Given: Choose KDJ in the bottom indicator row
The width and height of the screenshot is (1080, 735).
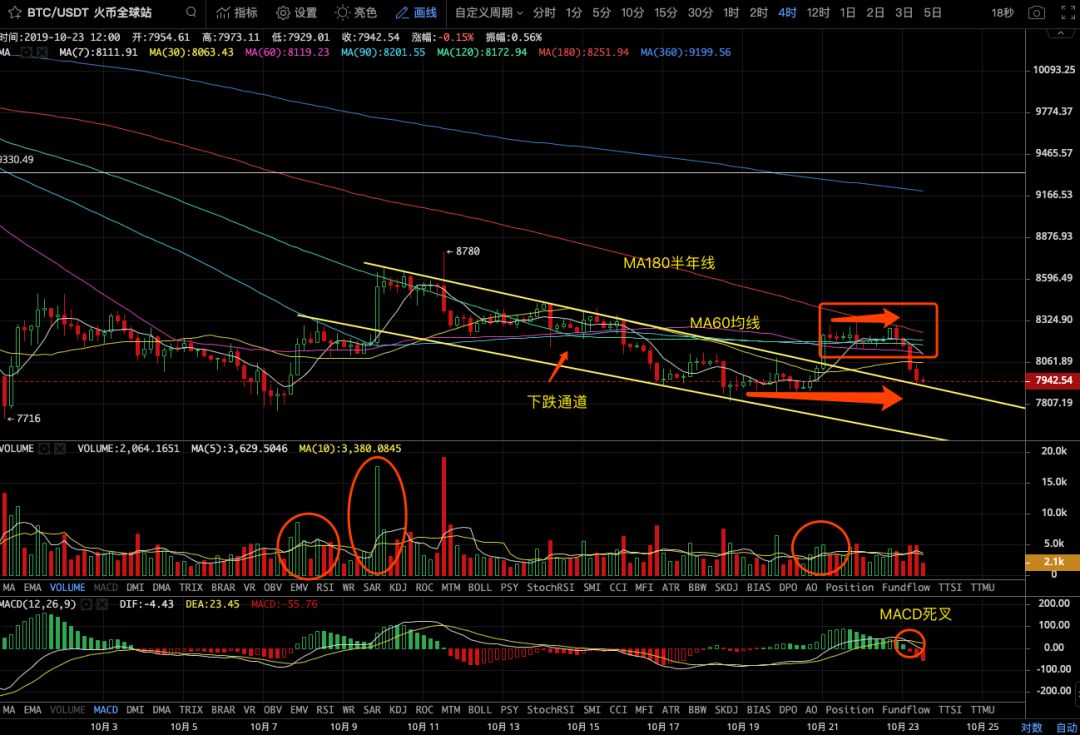Looking at the screenshot, I should pos(398,710).
